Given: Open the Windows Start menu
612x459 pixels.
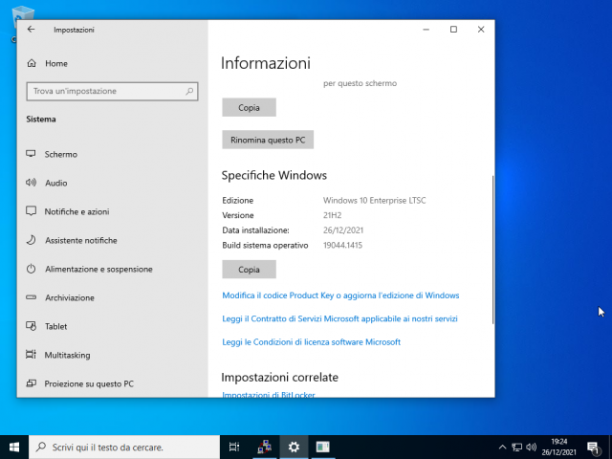Looking at the screenshot, I should [x=14, y=447].
